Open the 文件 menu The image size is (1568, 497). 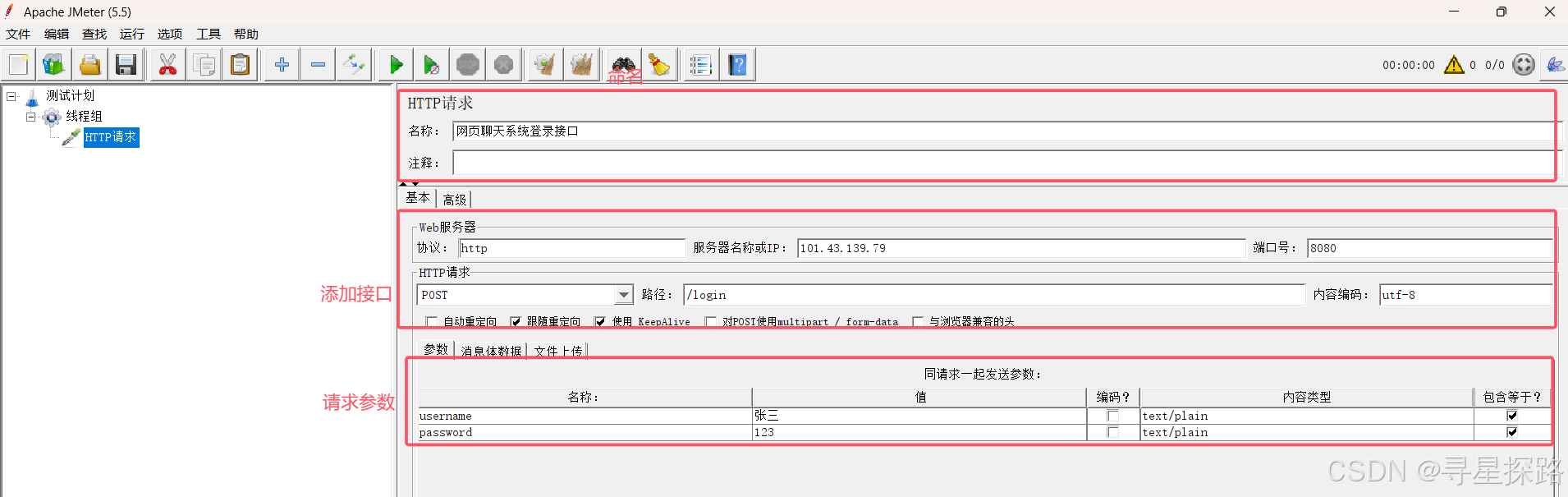[x=18, y=34]
